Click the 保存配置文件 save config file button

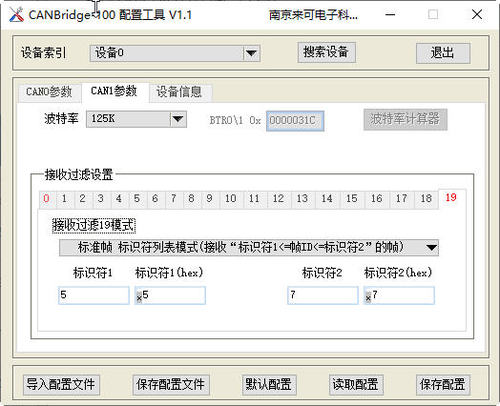click(171, 385)
